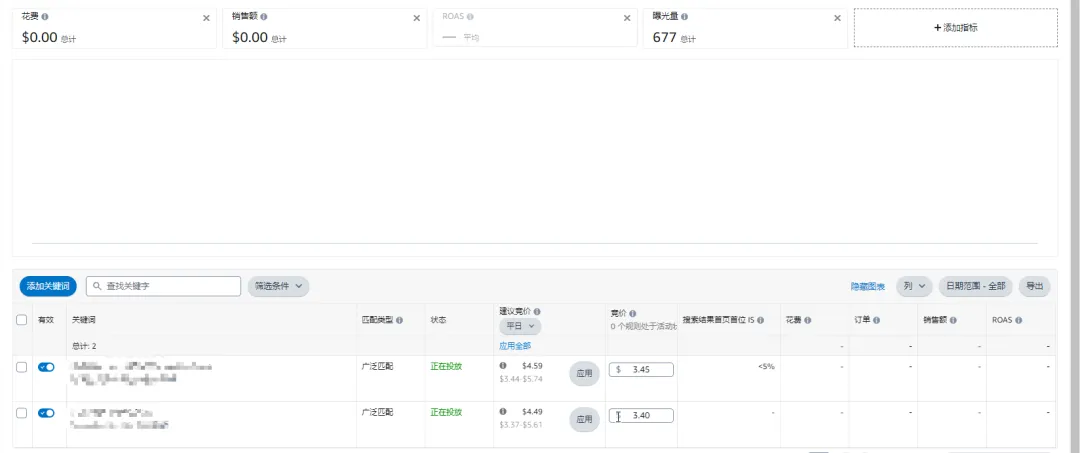Image resolution: width=1080 pixels, height=453 pixels.
Task: Click info icon beside 订单 column header
Action: pos(876,320)
